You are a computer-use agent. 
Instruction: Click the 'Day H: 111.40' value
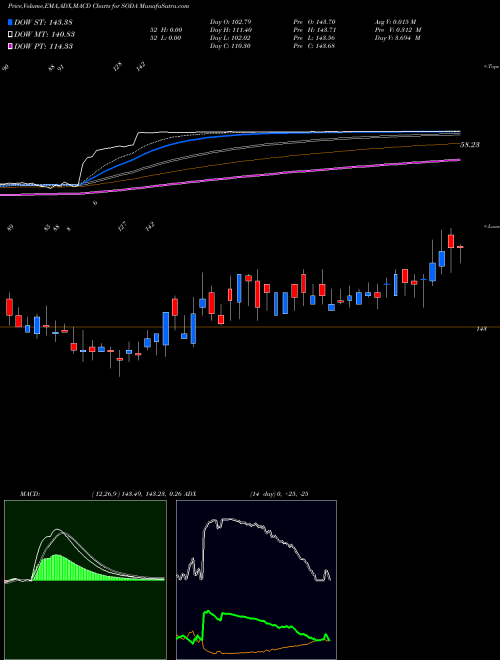pyautogui.click(x=230, y=30)
